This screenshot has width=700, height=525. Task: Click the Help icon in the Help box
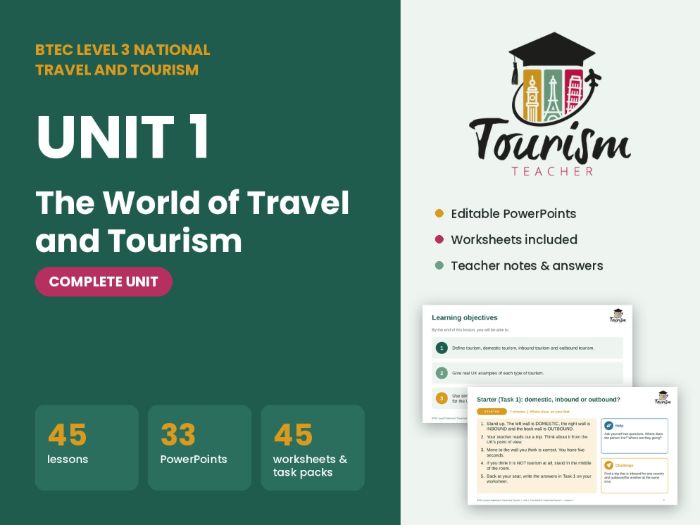(609, 425)
